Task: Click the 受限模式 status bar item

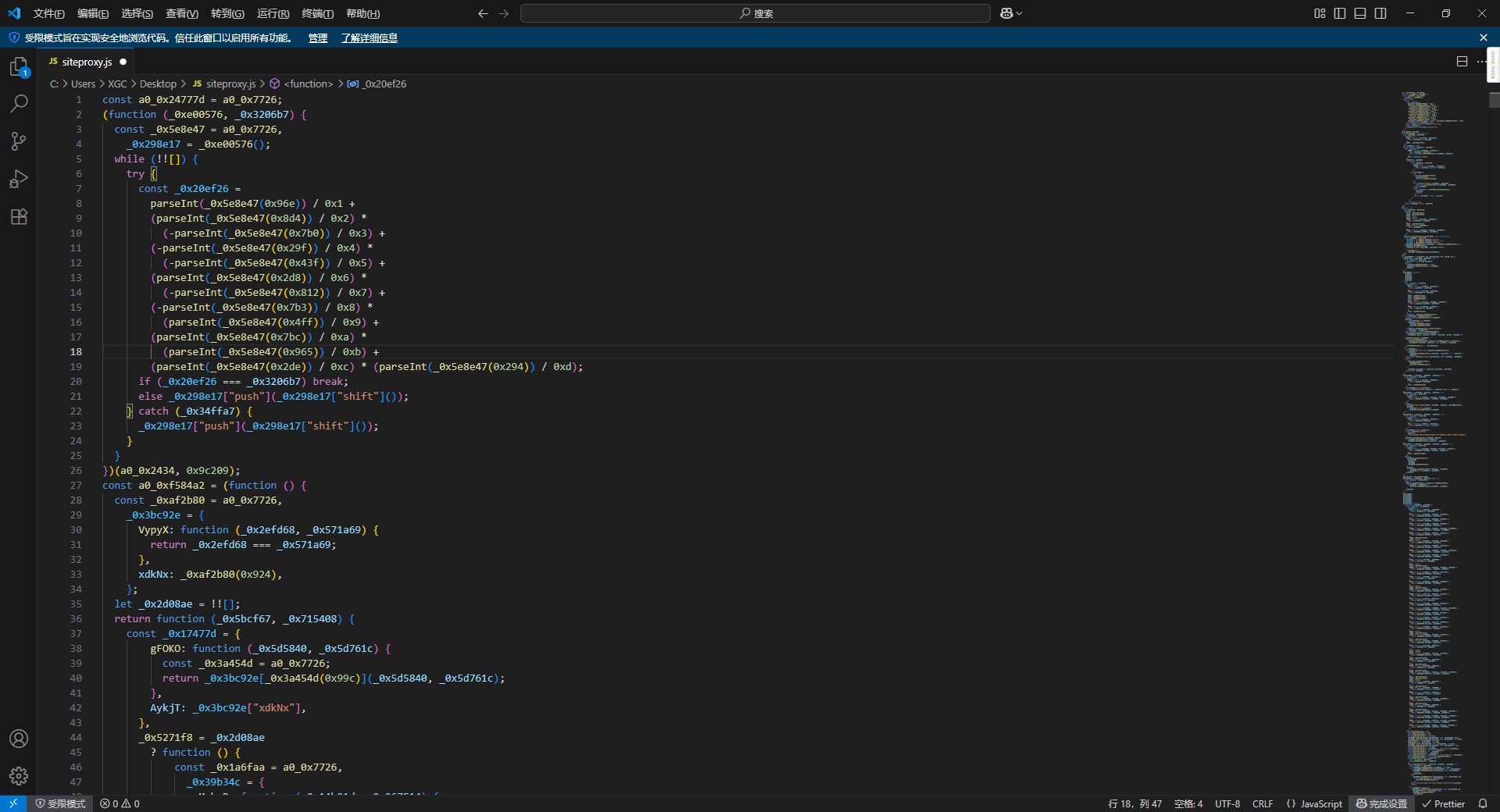Action: coord(60,803)
